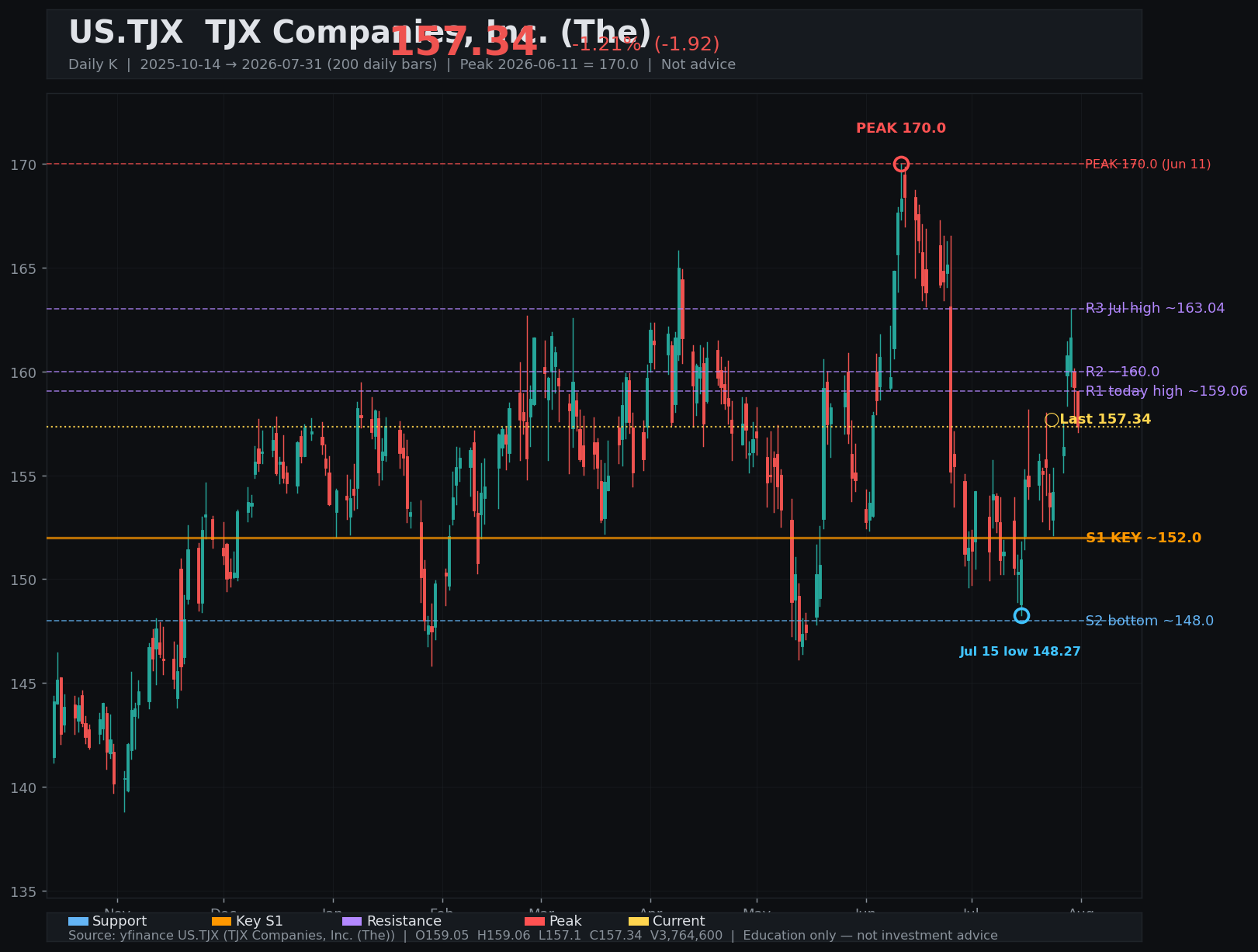Select the yellow Last price circle marker

tap(1052, 420)
